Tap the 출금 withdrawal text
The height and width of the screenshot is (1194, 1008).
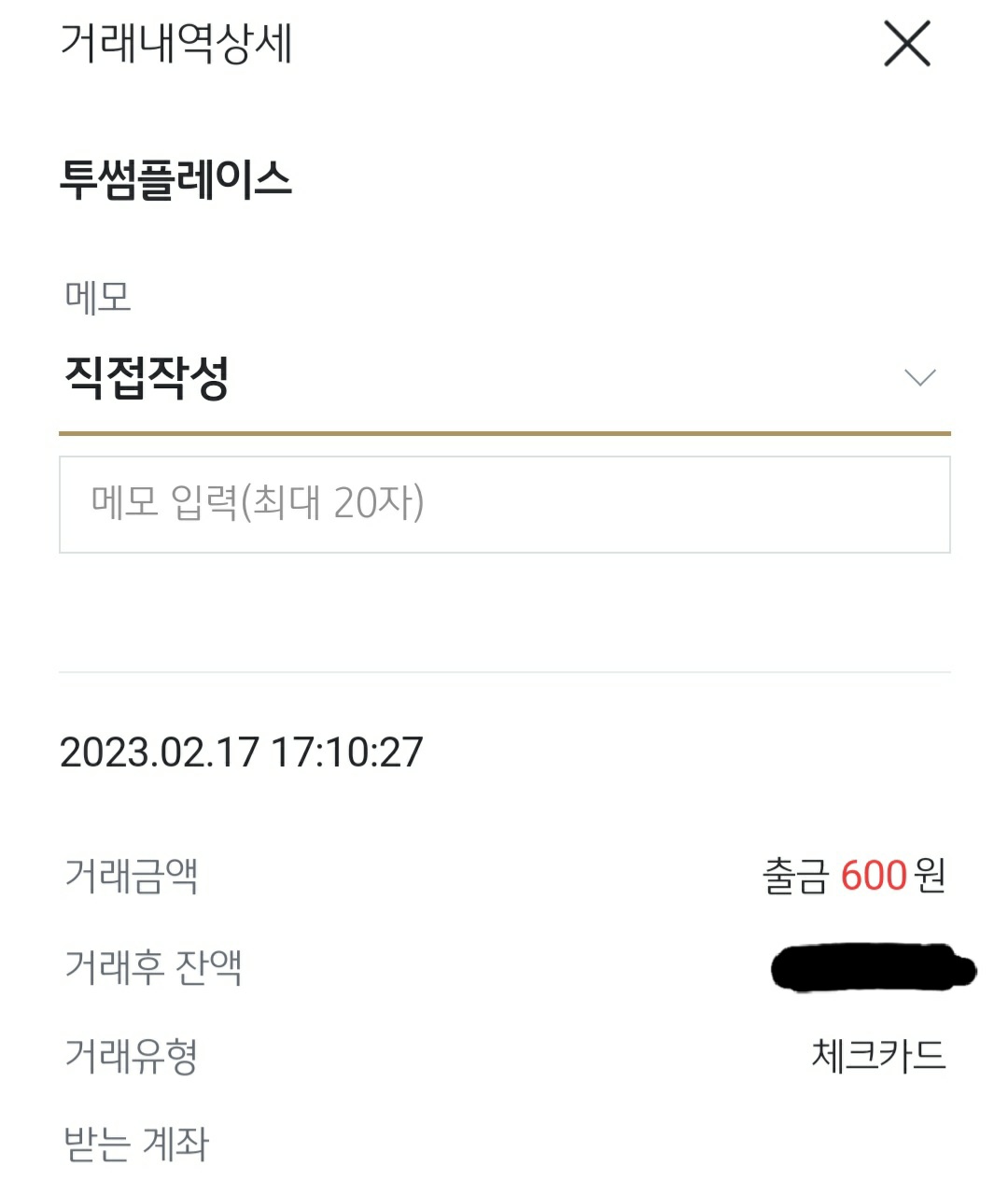point(795,876)
